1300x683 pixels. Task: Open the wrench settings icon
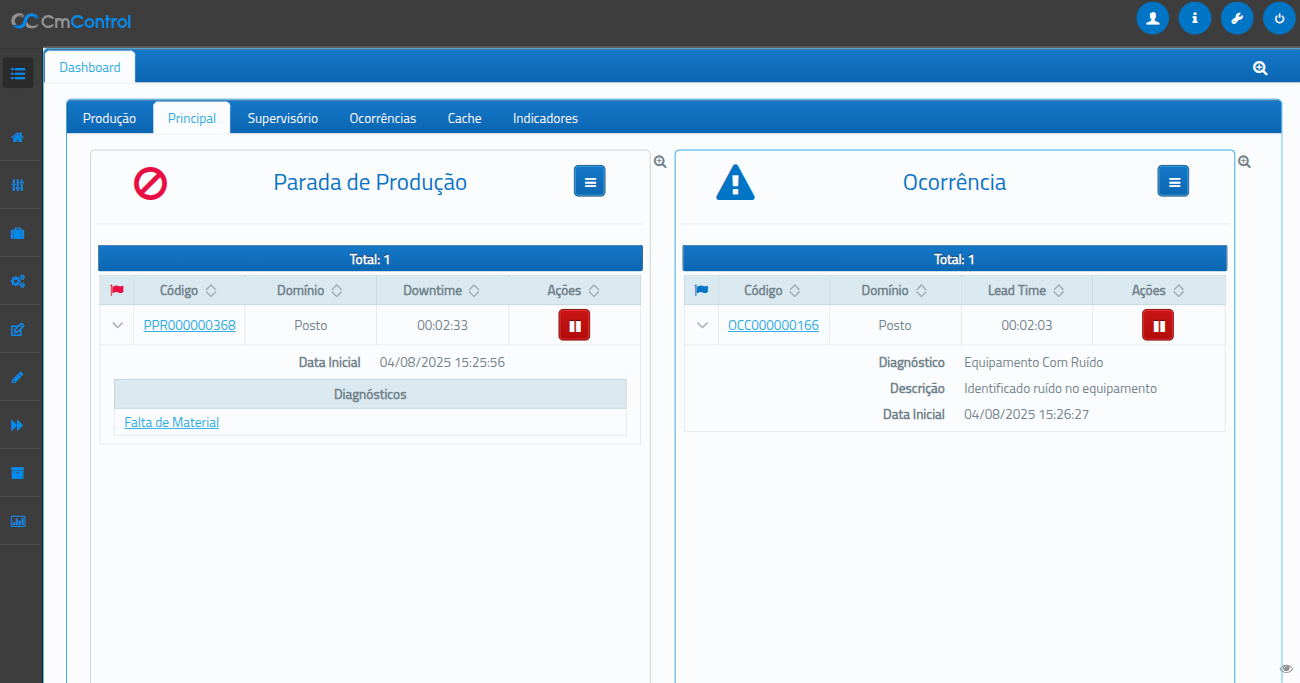pyautogui.click(x=1236, y=18)
